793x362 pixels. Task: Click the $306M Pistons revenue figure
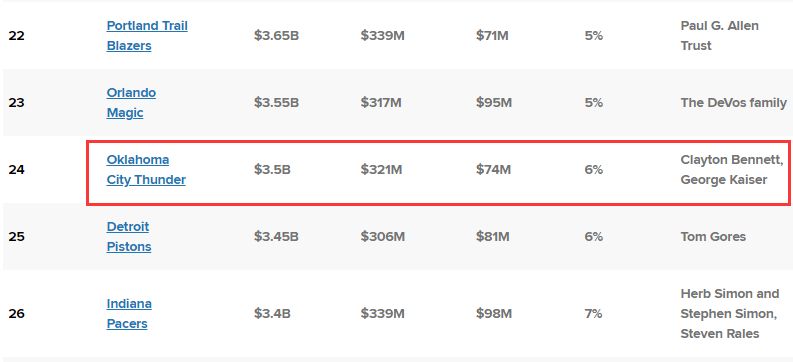coord(382,237)
